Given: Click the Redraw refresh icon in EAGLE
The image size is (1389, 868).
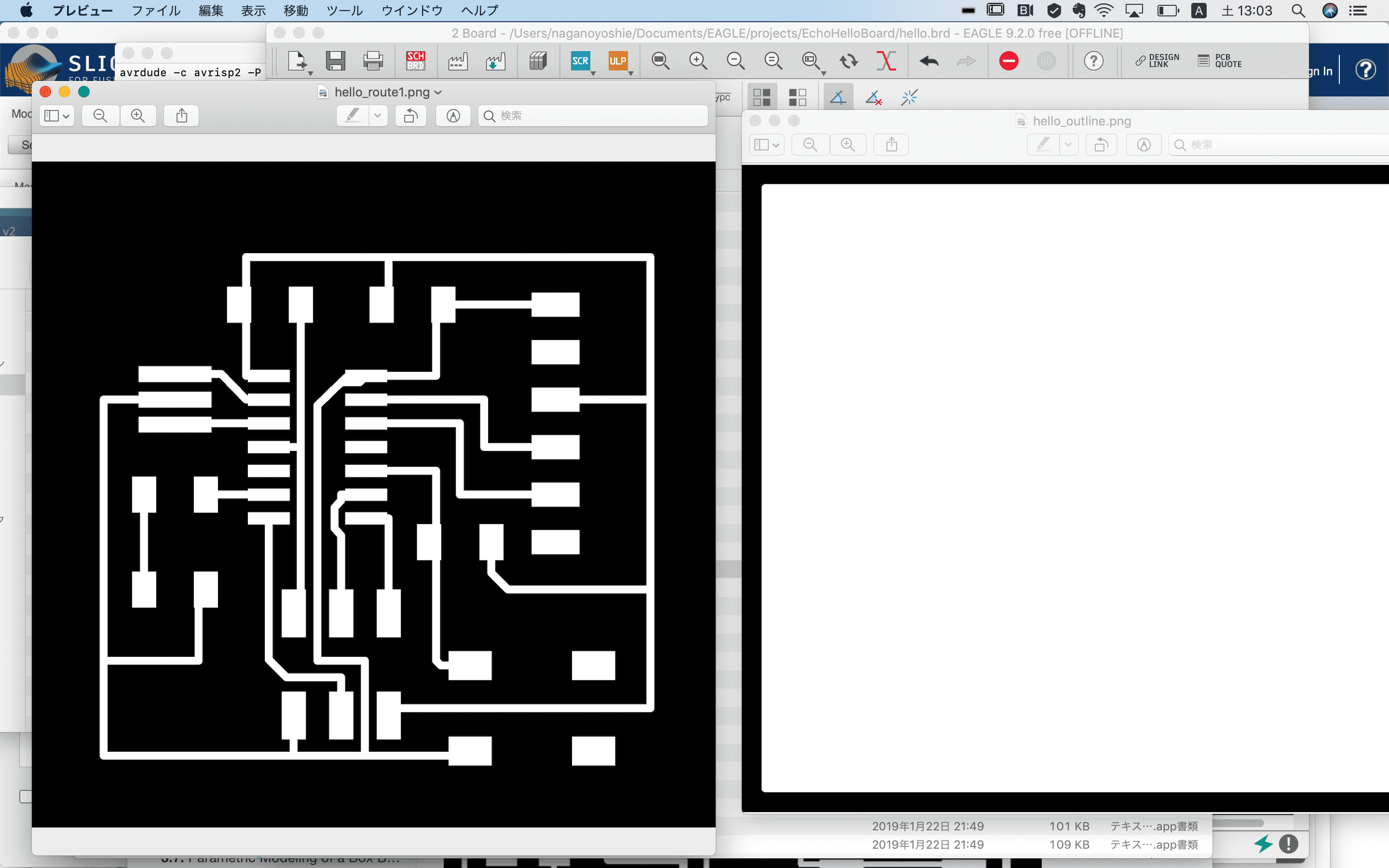Looking at the screenshot, I should click(x=848, y=60).
